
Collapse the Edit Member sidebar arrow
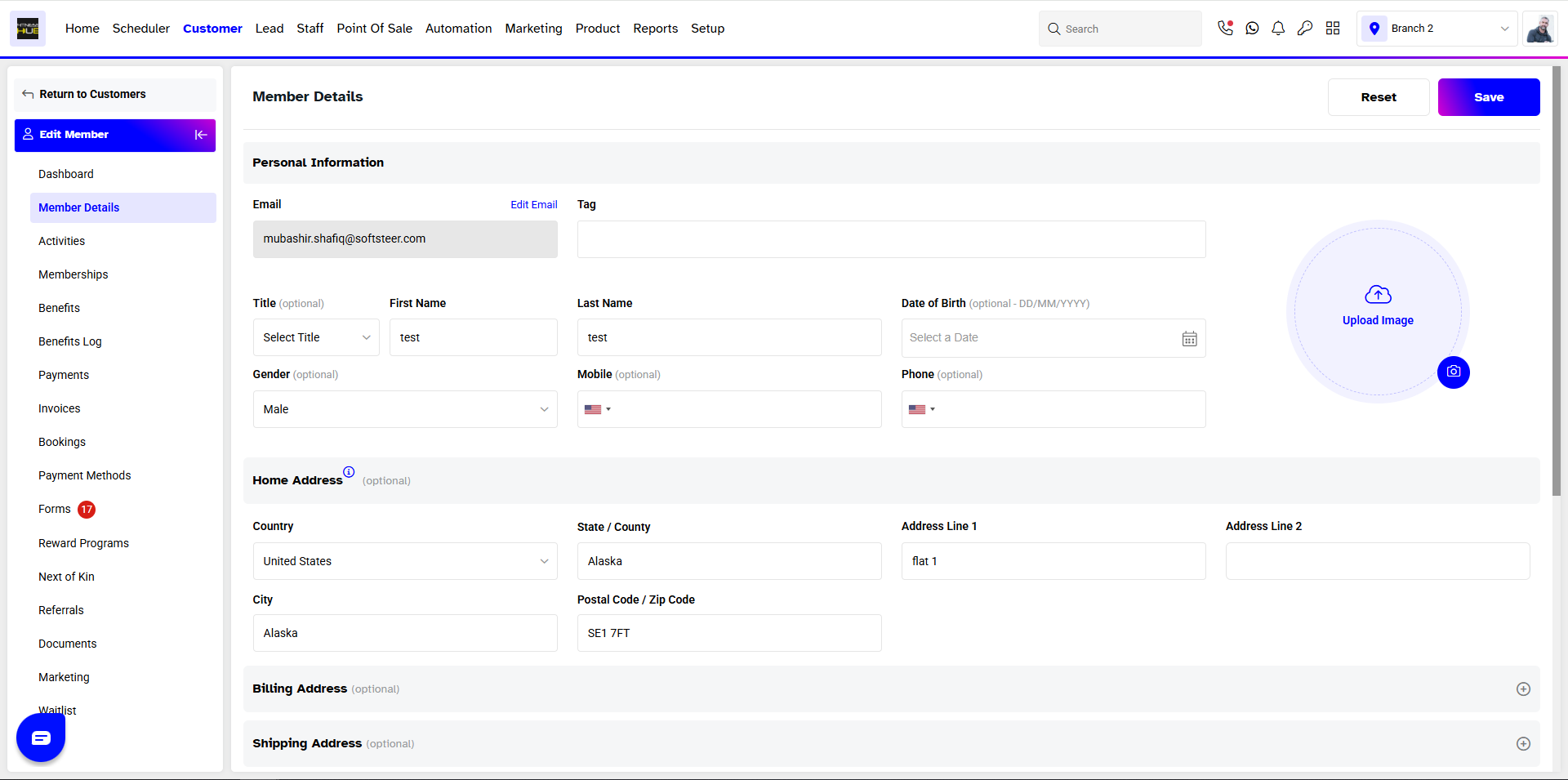tap(201, 135)
